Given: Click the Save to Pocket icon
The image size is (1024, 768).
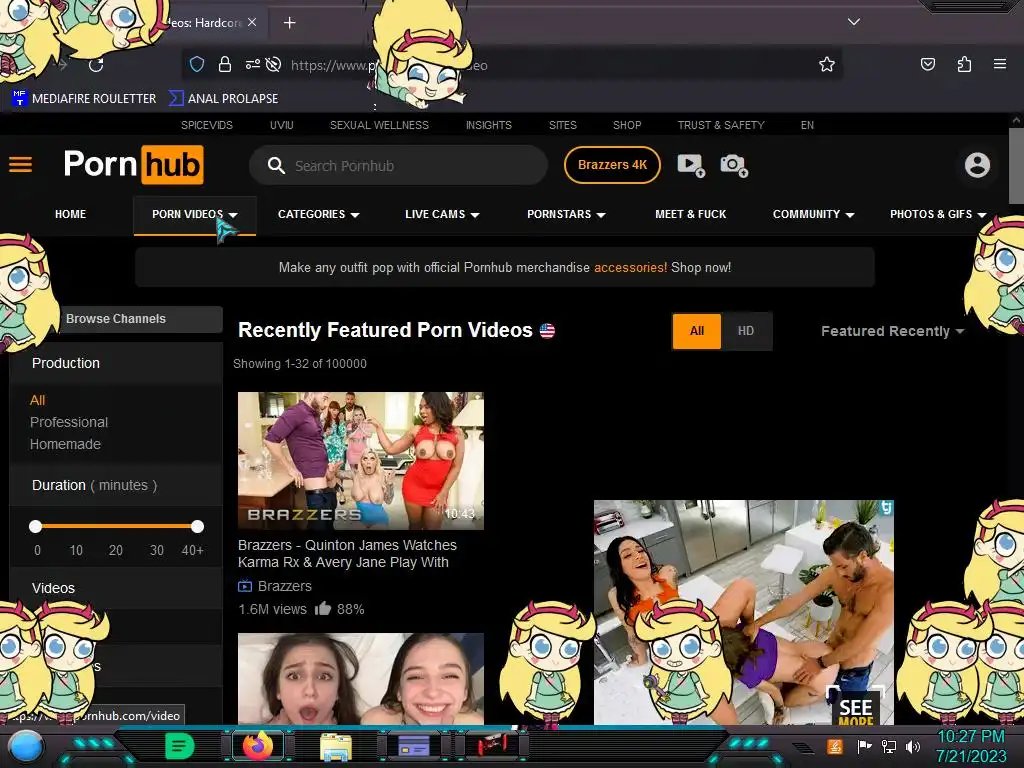Looking at the screenshot, I should coord(927,64).
